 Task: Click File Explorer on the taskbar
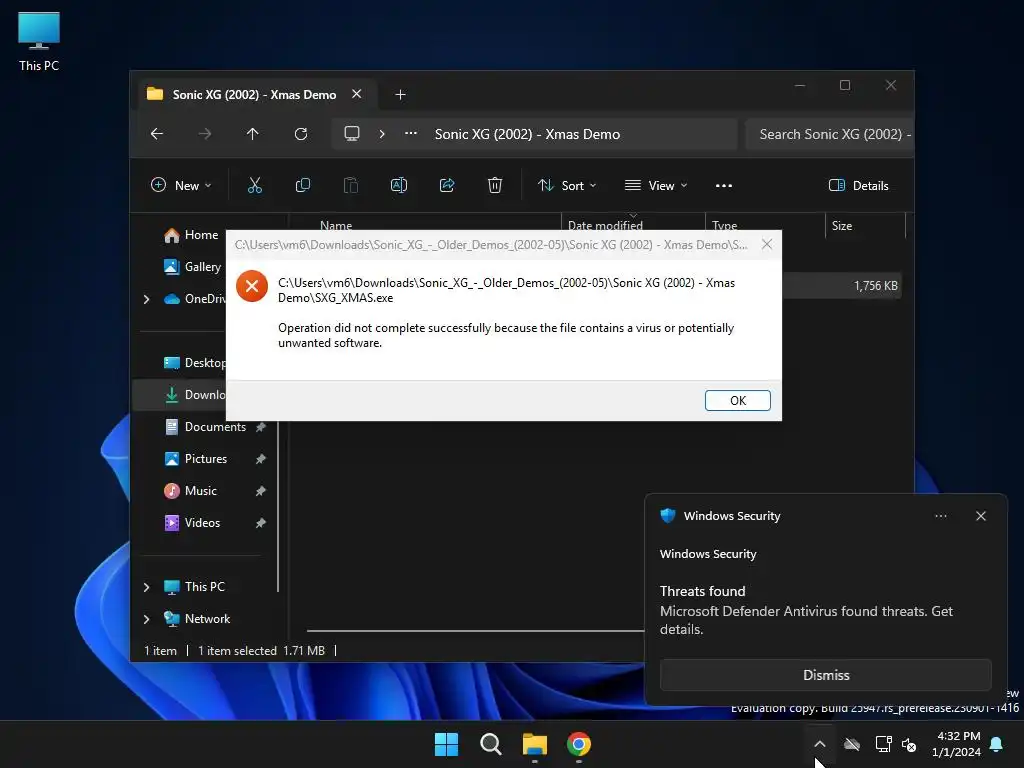[535, 744]
